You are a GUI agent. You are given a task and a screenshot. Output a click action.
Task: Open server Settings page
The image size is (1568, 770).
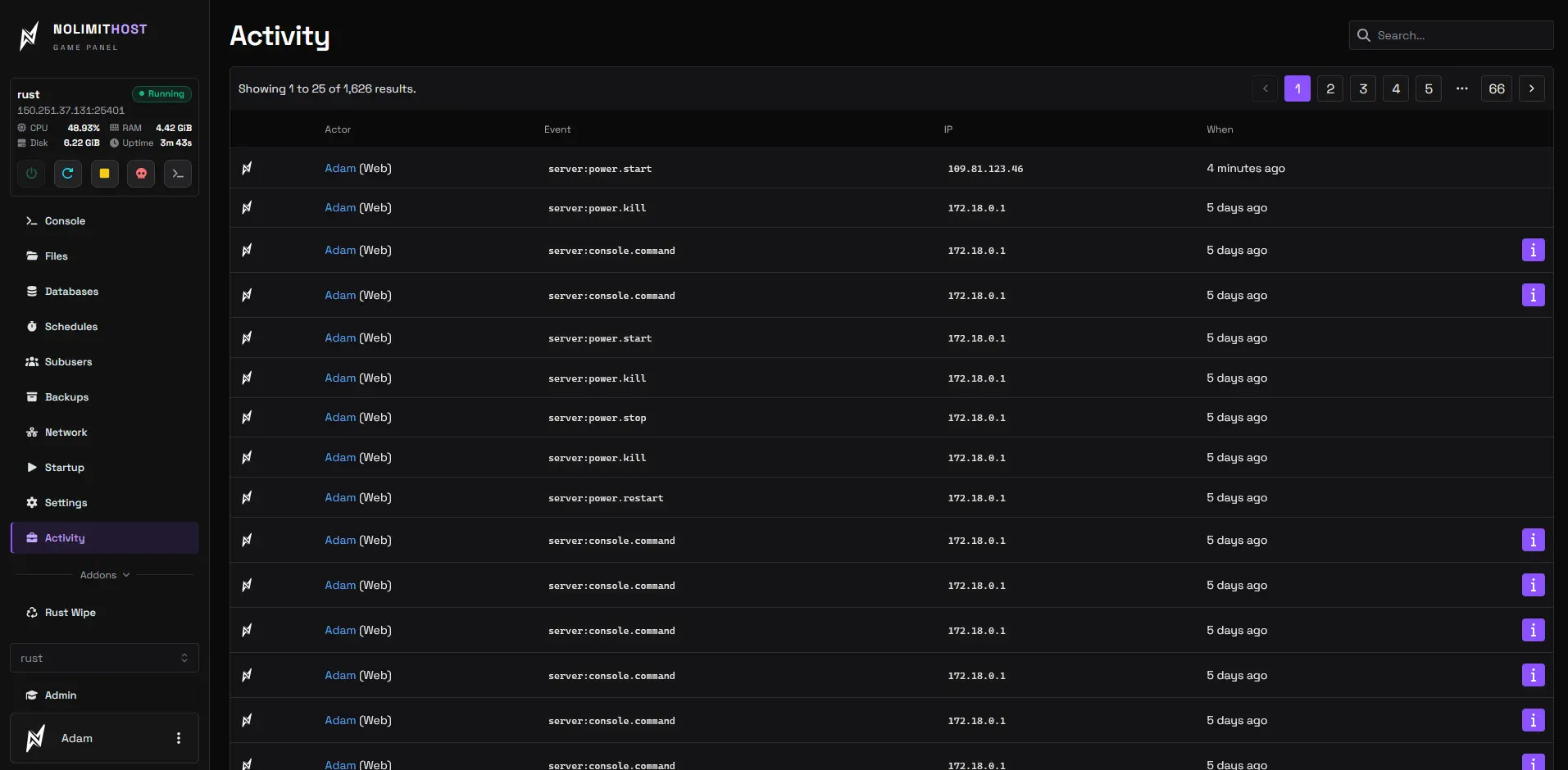click(x=105, y=503)
